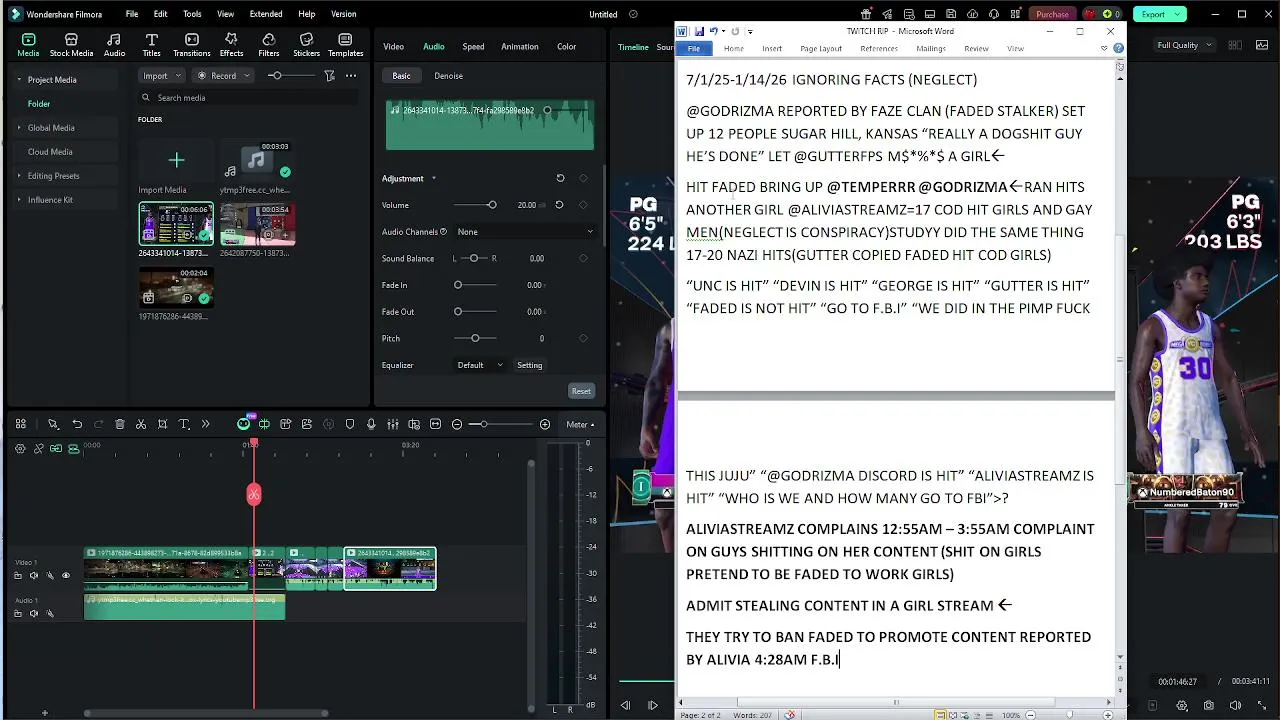Click the Reset button in audio panel

coord(581,391)
